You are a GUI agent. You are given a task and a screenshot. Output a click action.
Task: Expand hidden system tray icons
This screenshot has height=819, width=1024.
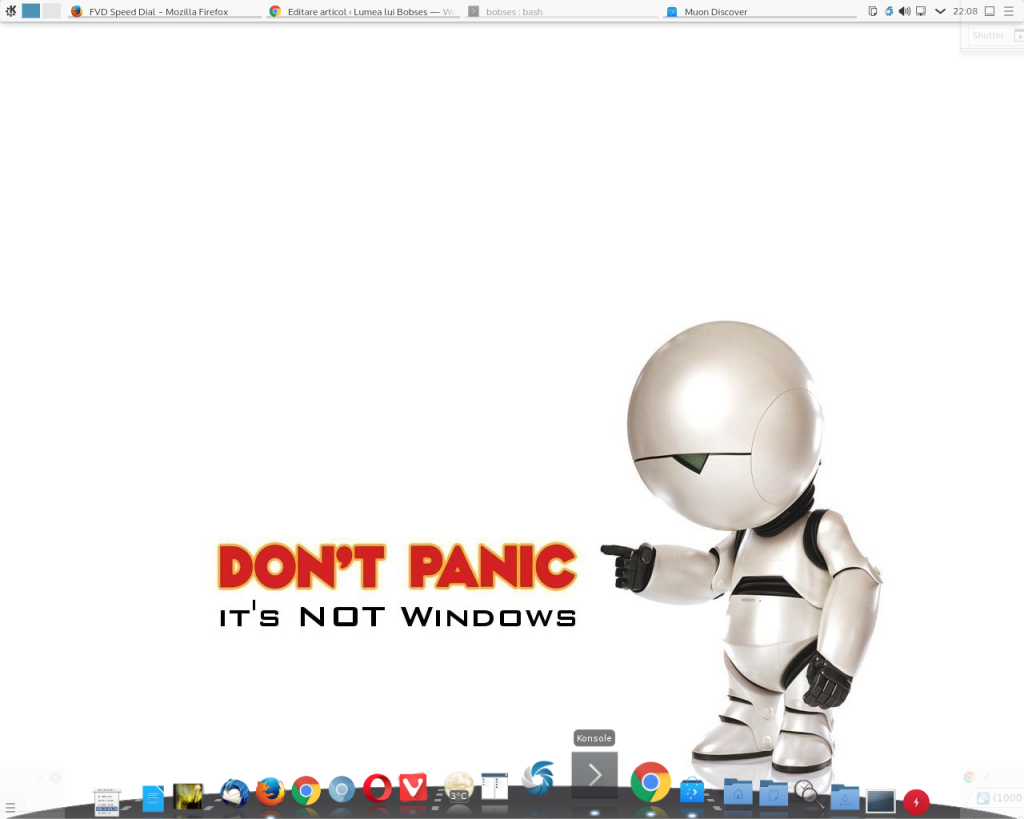click(940, 11)
